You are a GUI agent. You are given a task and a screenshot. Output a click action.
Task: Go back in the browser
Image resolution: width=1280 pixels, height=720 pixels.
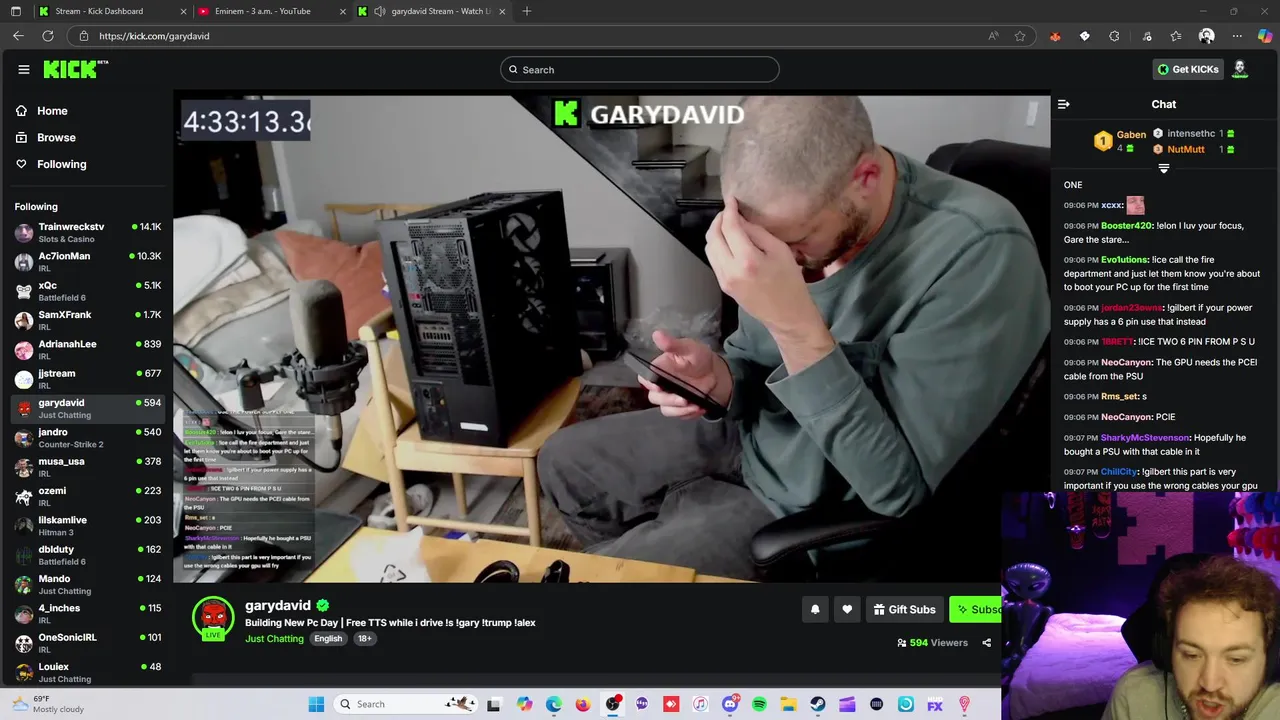tap(18, 36)
